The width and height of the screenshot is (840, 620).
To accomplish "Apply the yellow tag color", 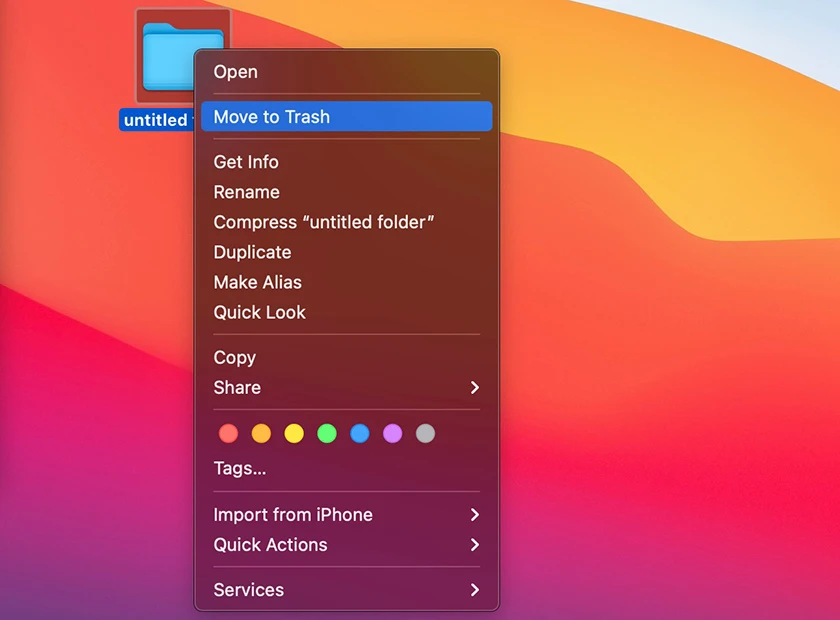I will point(294,433).
